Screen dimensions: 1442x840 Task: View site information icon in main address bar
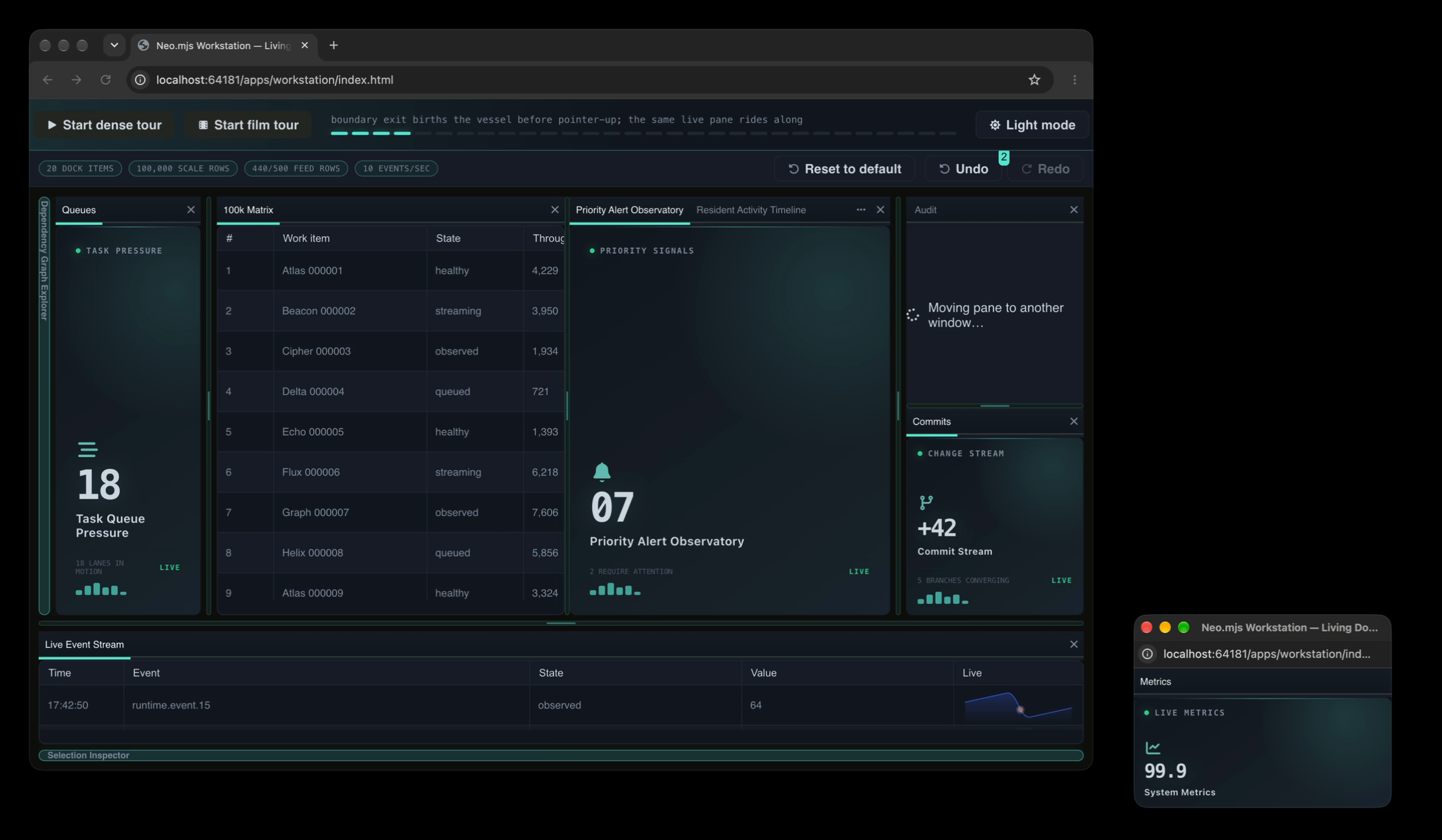[140, 80]
